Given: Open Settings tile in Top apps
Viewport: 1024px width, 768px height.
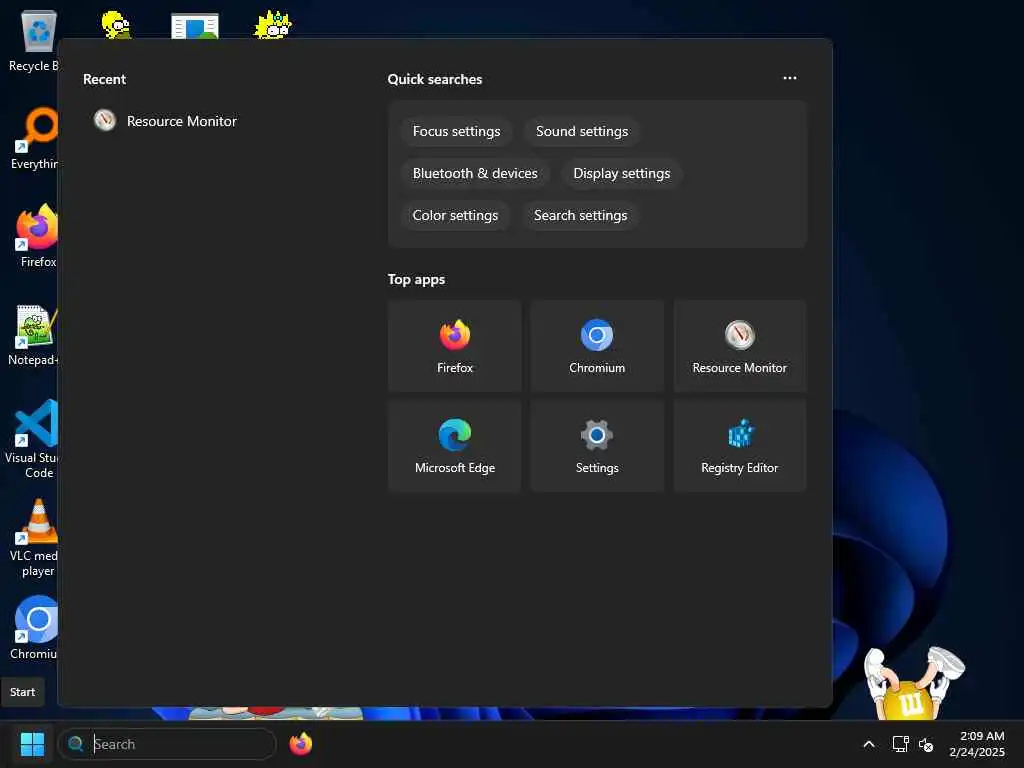Looking at the screenshot, I should click(x=597, y=446).
